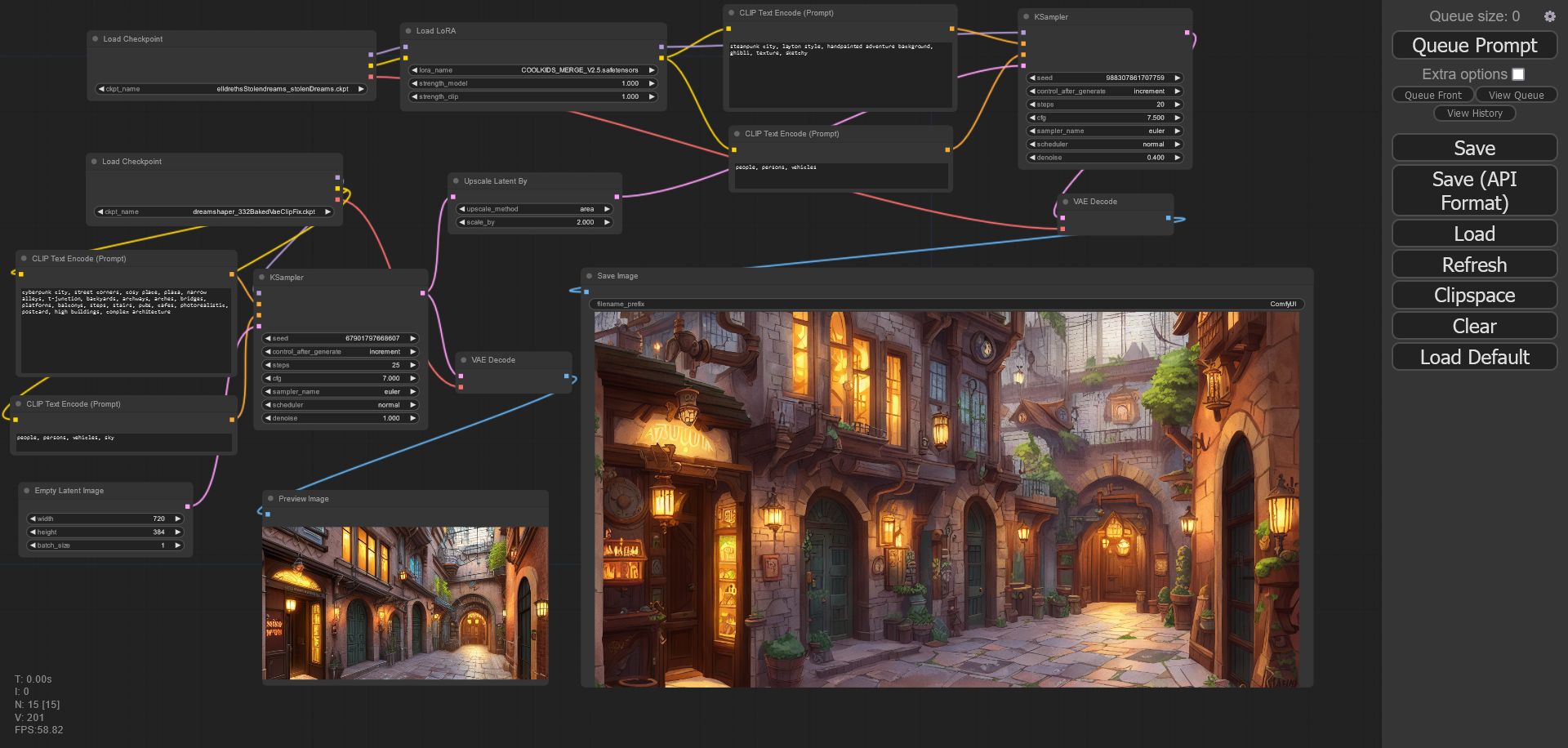Collapse the Upscale Latent By node dot

click(455, 181)
